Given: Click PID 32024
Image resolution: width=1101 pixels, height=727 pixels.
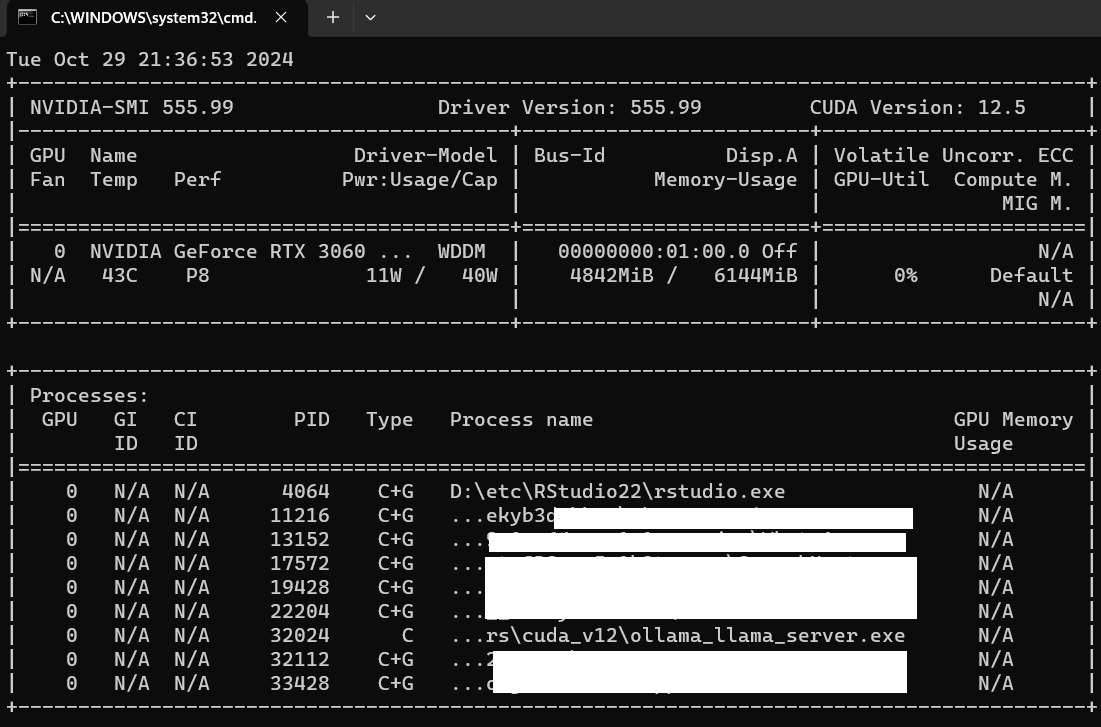Looking at the screenshot, I should pos(300,636).
